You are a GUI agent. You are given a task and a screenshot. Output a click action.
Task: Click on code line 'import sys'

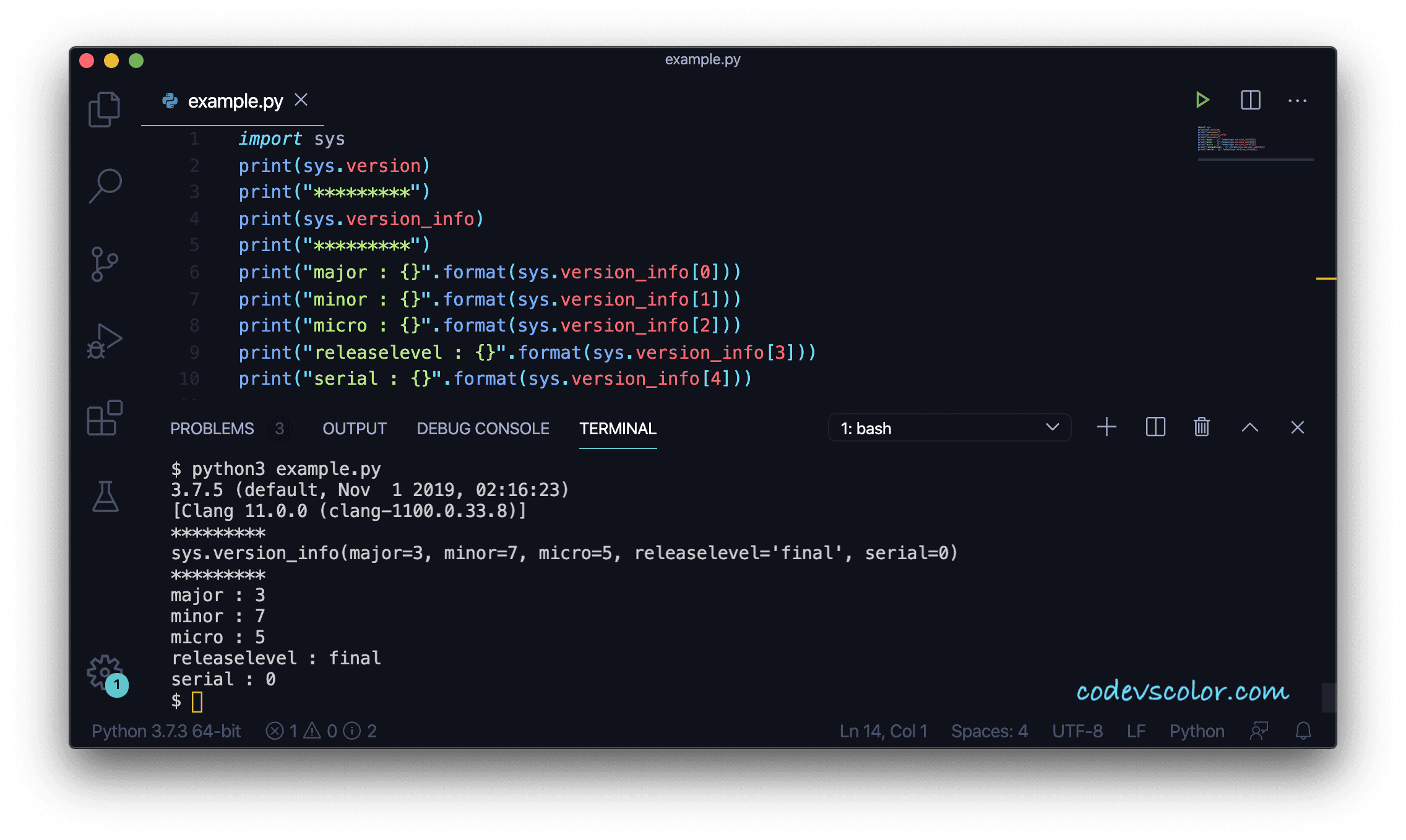tap(291, 139)
